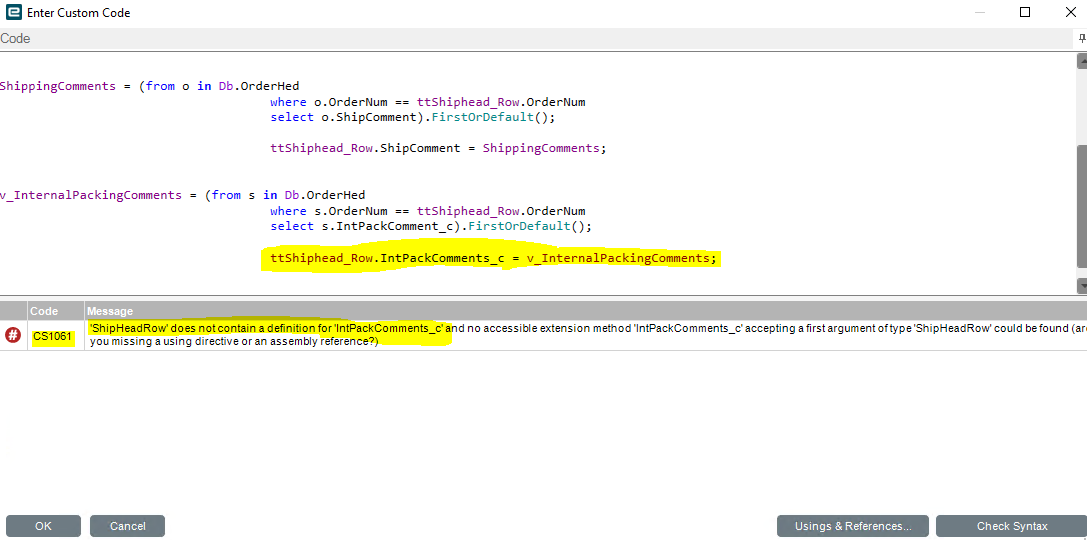1087x541 pixels.
Task: Click the Cancel button
Action: pyautogui.click(x=128, y=526)
